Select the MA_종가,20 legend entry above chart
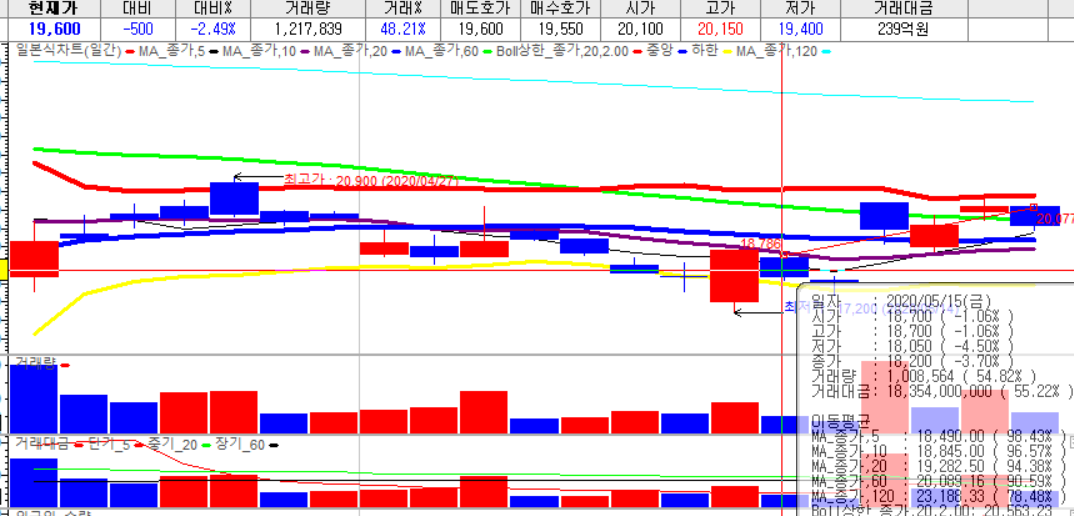Viewport: 1074px width, 516px height. tap(350, 51)
